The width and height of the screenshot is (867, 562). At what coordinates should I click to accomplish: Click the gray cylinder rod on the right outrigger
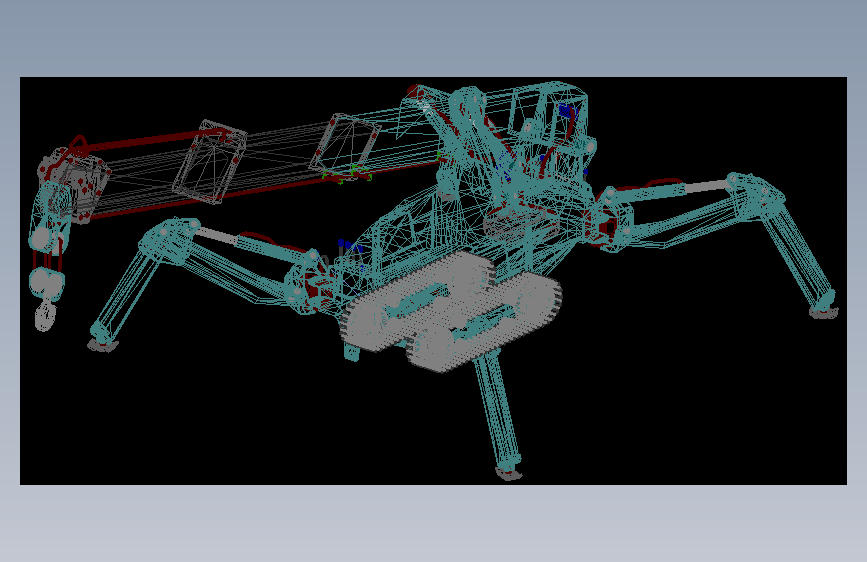click(x=706, y=186)
